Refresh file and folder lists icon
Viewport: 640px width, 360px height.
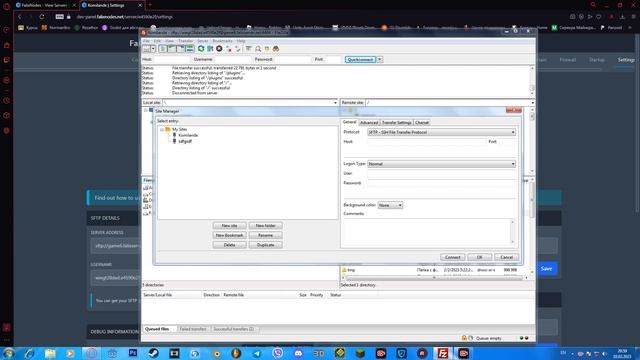[x=201, y=49]
